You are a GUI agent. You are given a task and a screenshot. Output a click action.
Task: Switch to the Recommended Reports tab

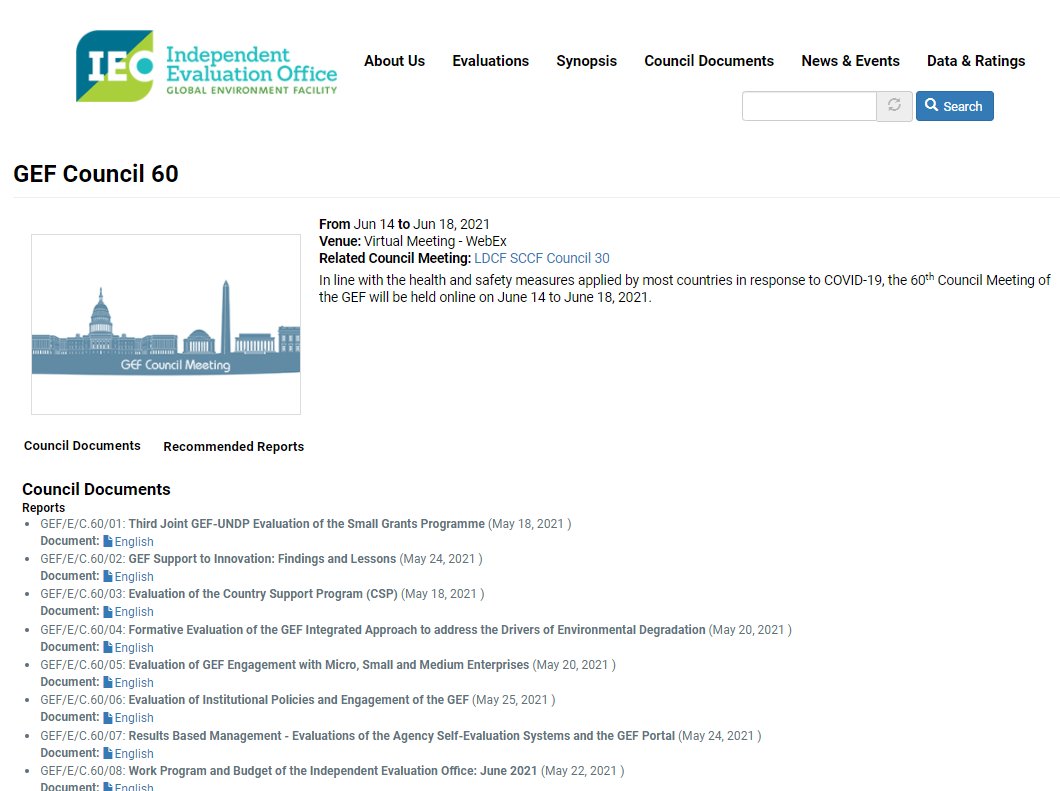[x=233, y=446]
